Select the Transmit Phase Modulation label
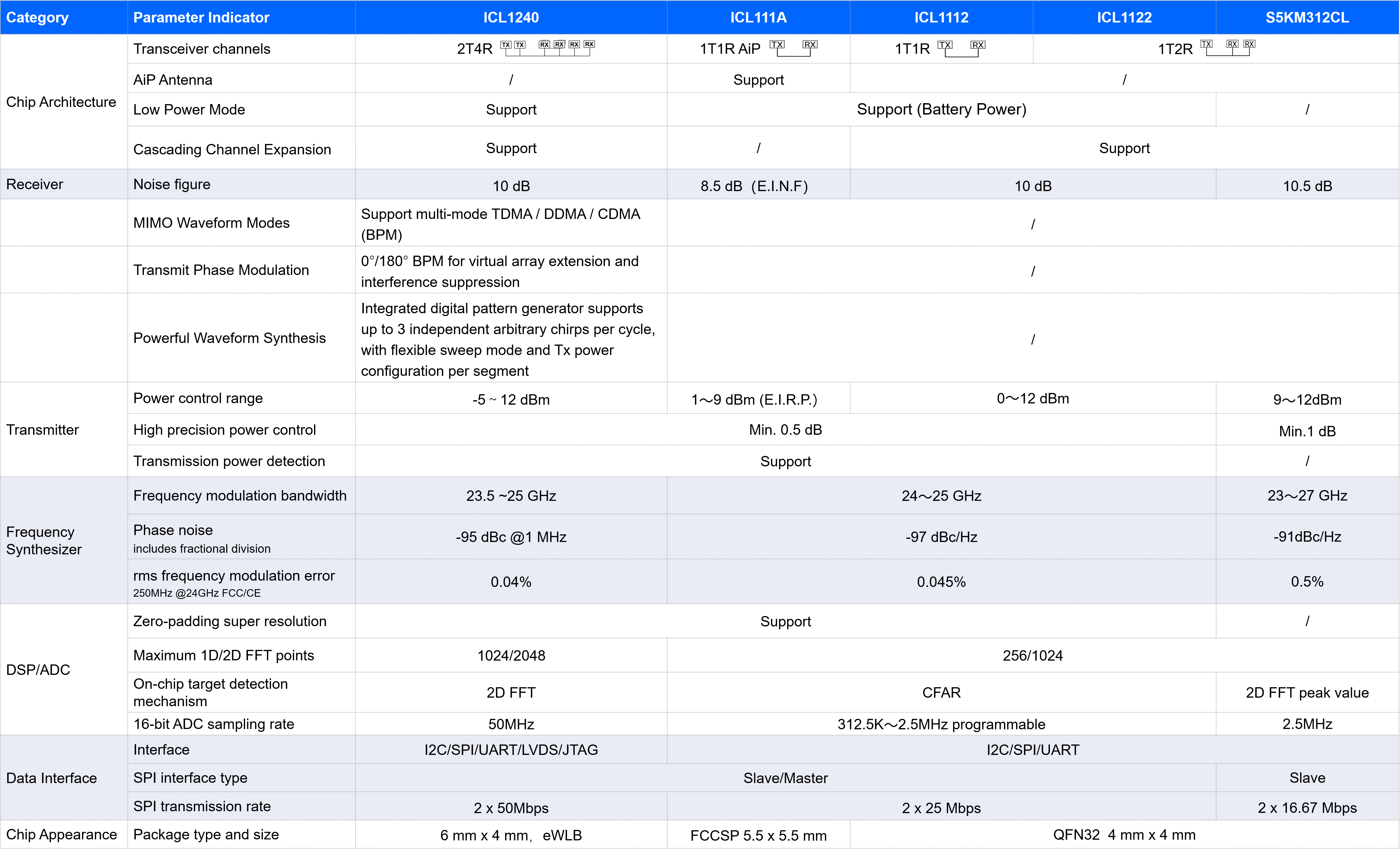This screenshot has height=853, width=1400. (221, 270)
